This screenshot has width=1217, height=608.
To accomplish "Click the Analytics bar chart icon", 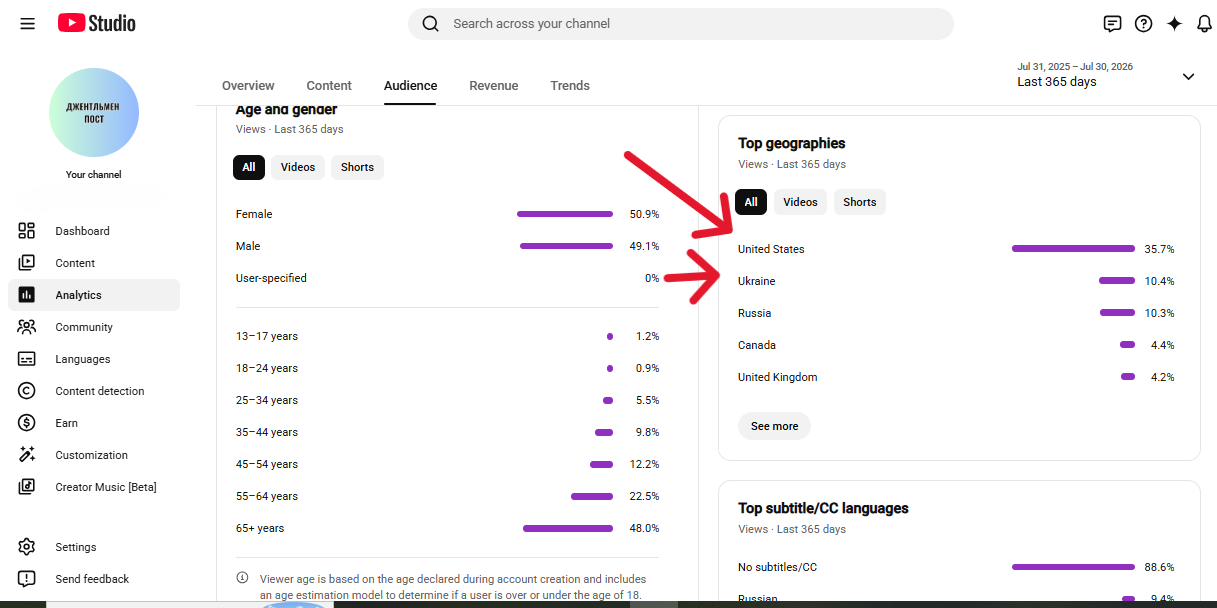I will [x=27, y=295].
